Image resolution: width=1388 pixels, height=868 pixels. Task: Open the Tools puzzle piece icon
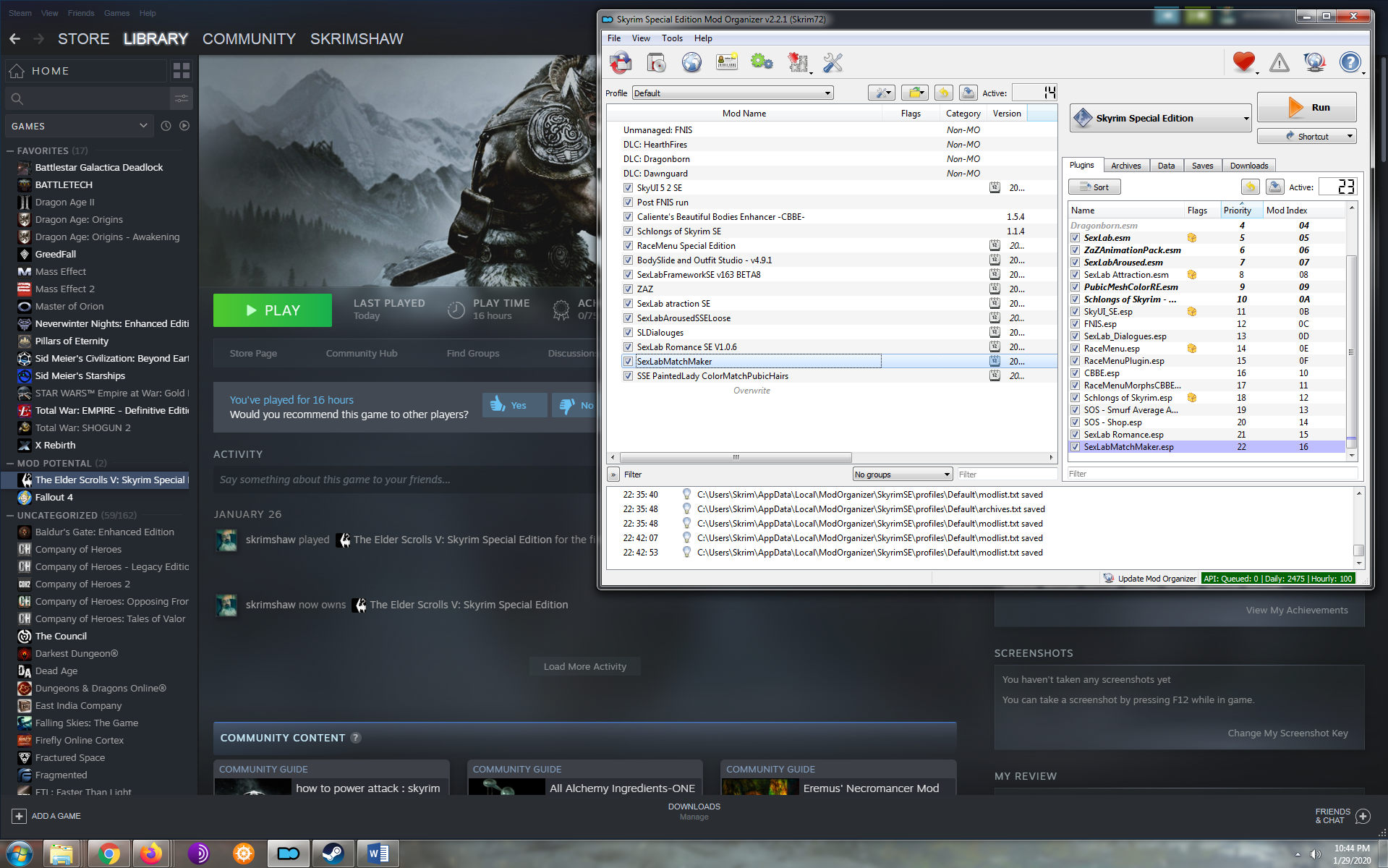(798, 63)
